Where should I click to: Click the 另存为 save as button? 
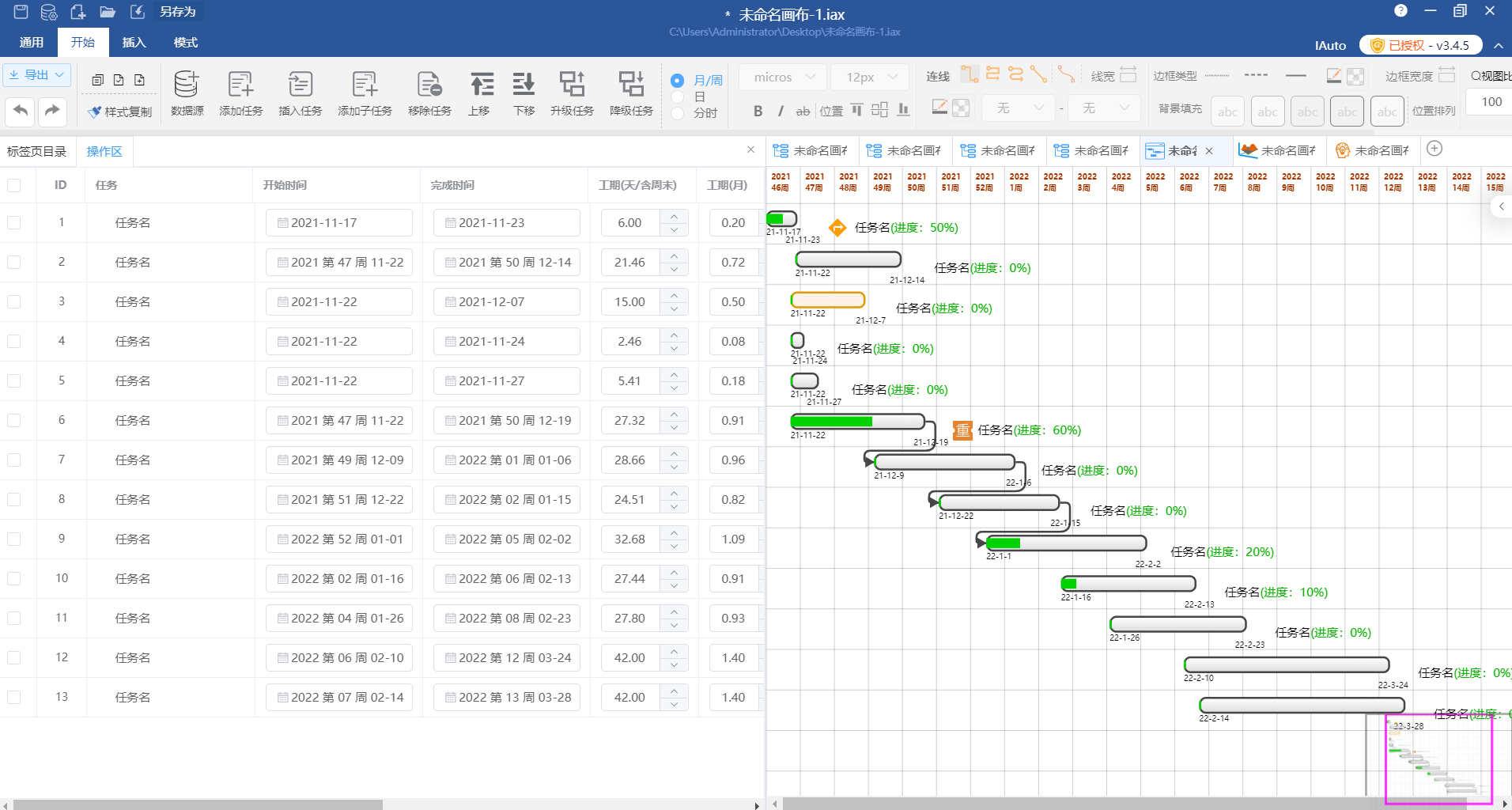tap(177, 12)
